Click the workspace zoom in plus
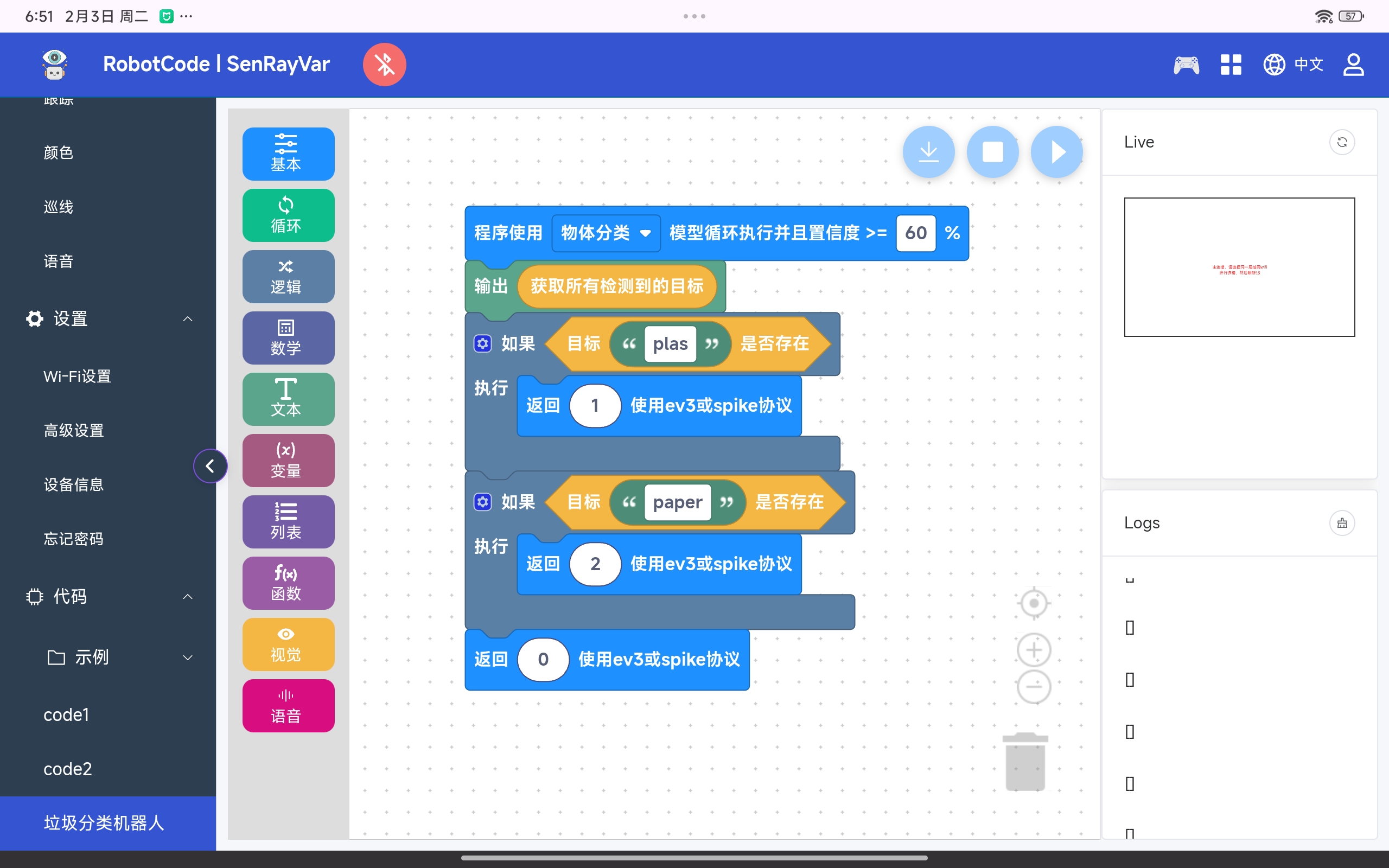Screen dimensions: 1389x868 pyautogui.click(x=1033, y=650)
